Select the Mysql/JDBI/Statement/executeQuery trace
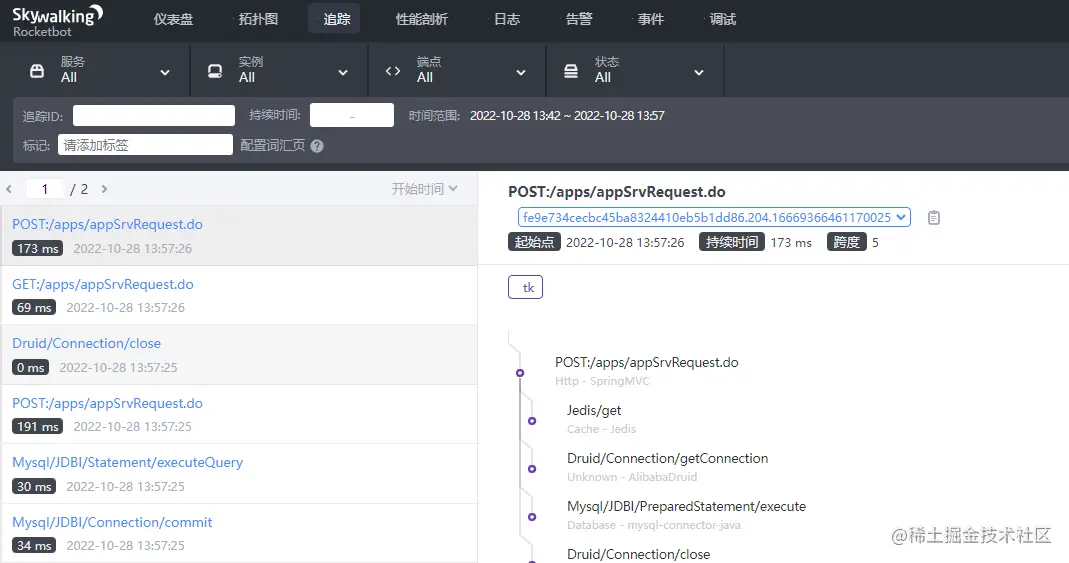Image resolution: width=1069 pixels, height=563 pixels. coord(239,474)
